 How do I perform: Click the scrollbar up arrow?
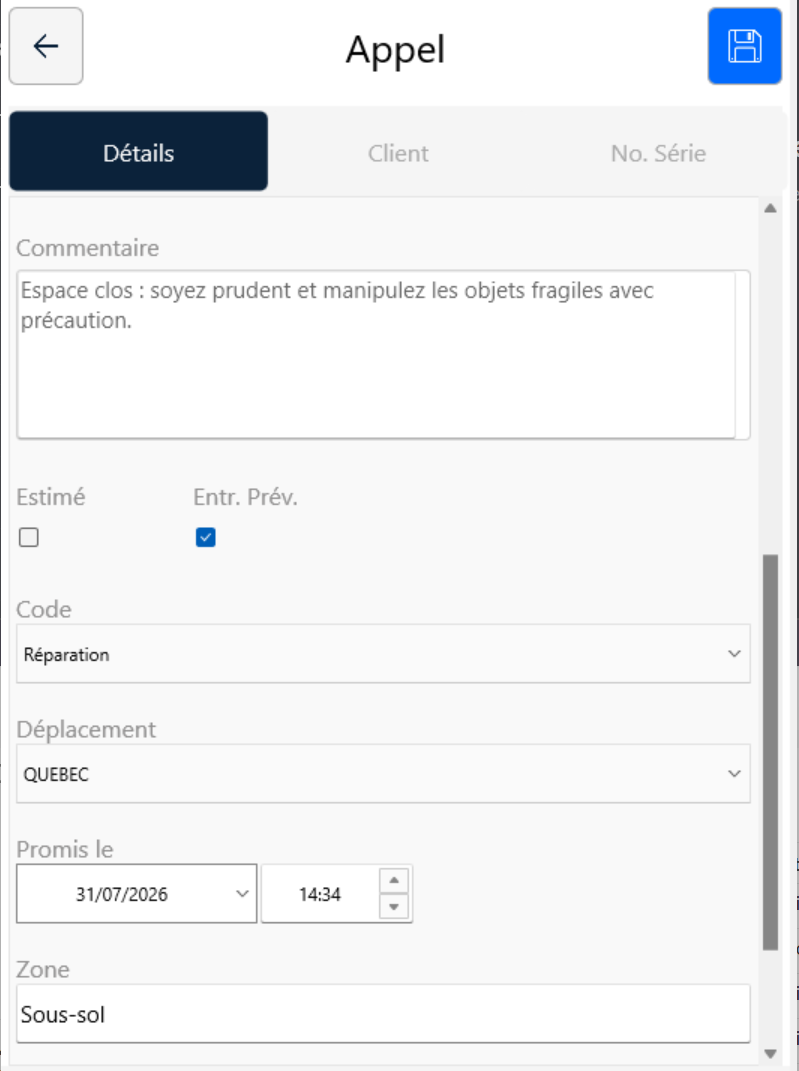click(770, 208)
